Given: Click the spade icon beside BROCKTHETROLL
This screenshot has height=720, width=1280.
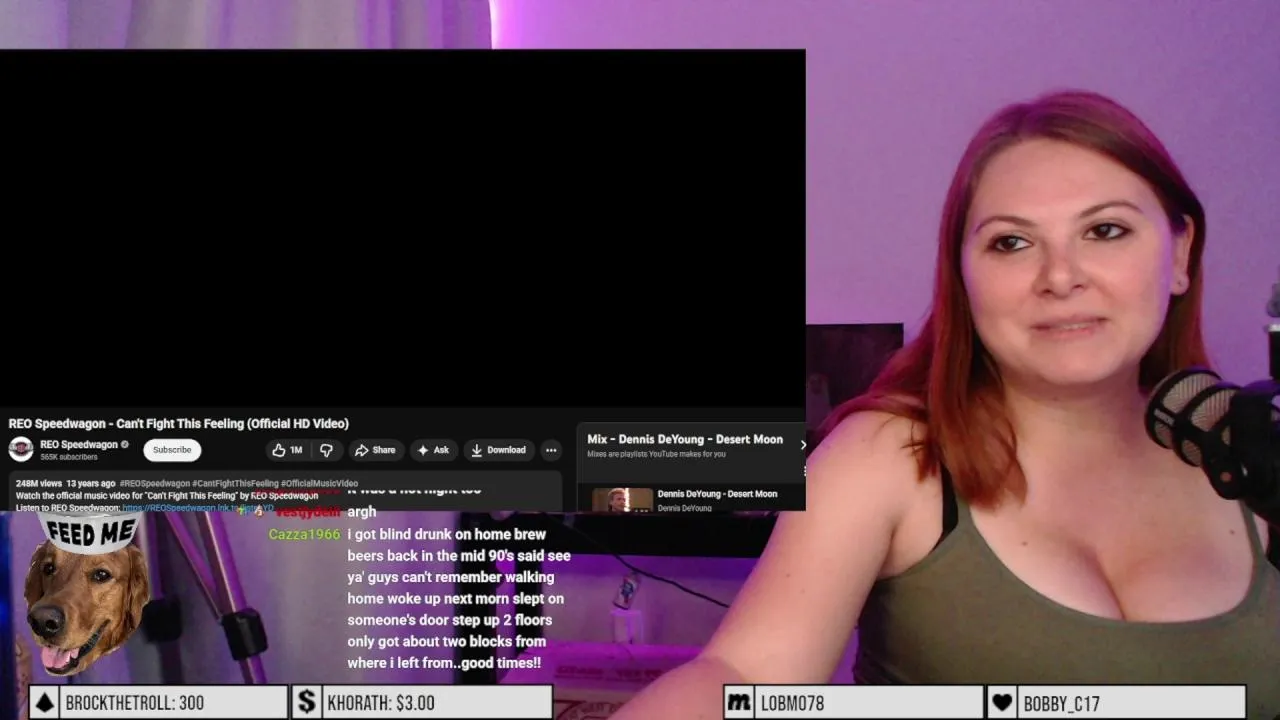Looking at the screenshot, I should coord(44,703).
